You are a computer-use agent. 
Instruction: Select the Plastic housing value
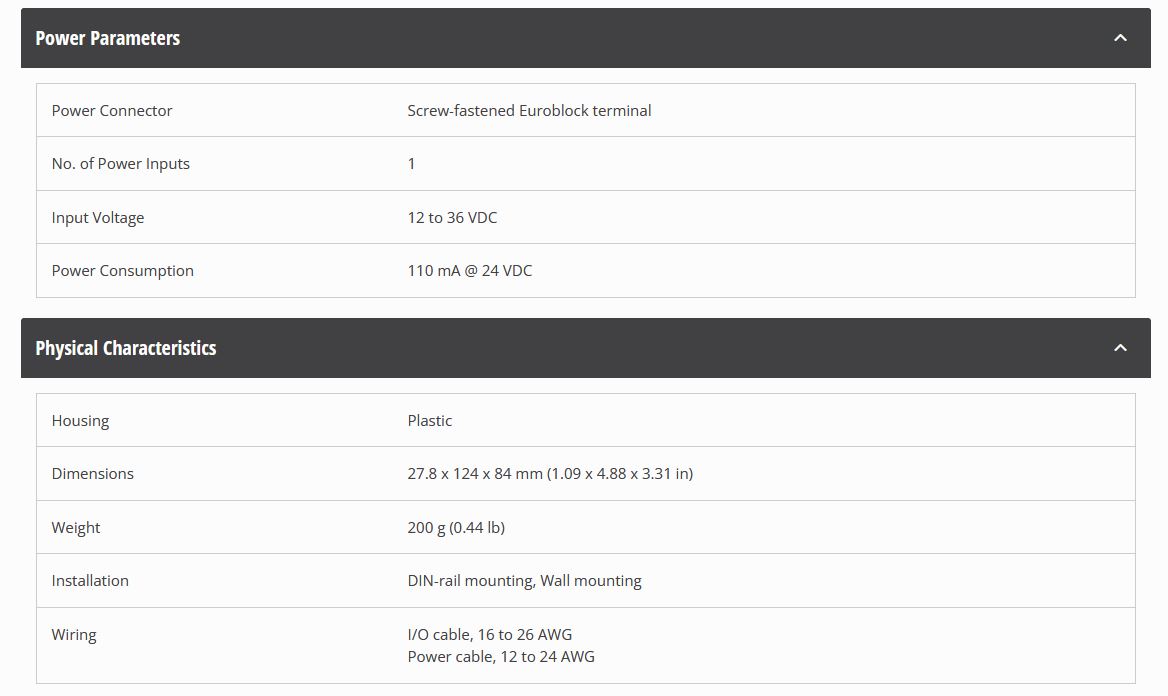[430, 420]
